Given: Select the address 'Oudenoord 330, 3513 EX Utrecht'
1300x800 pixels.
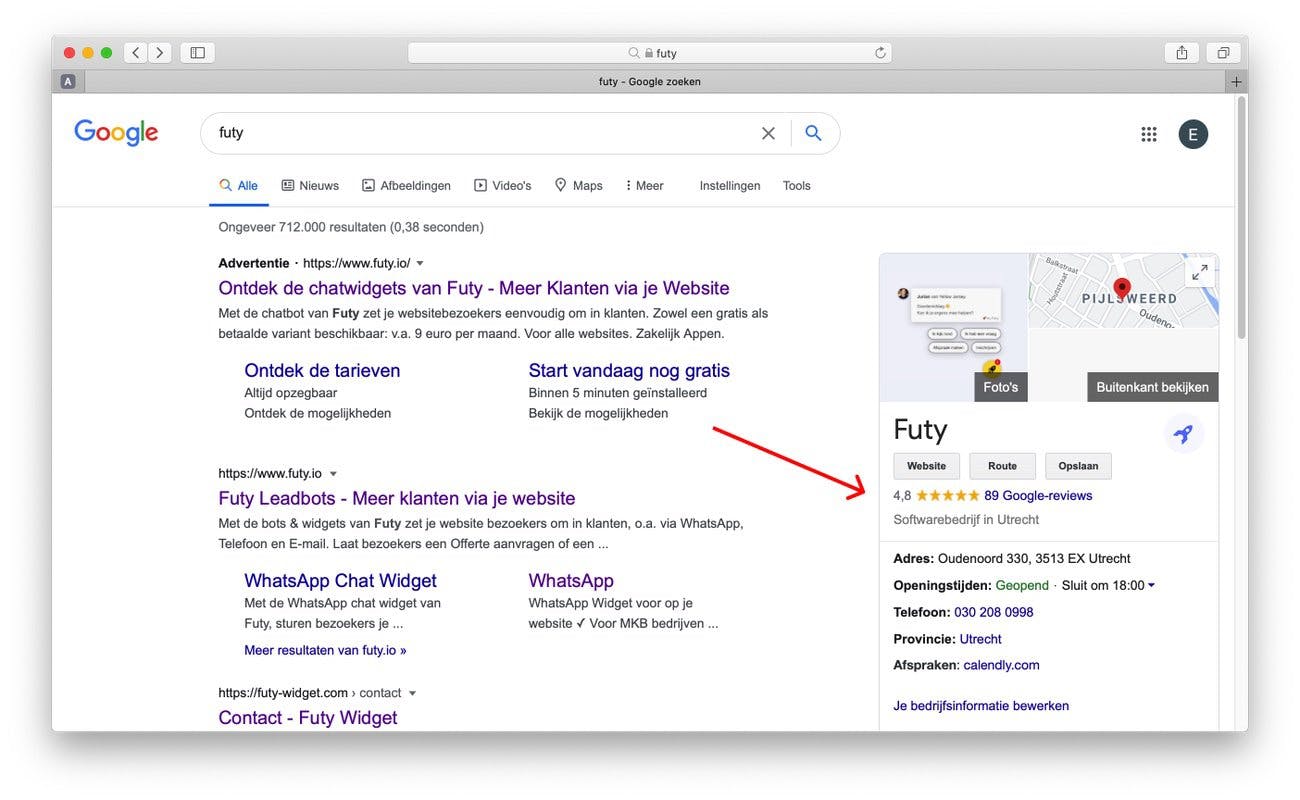Looking at the screenshot, I should [1034, 559].
